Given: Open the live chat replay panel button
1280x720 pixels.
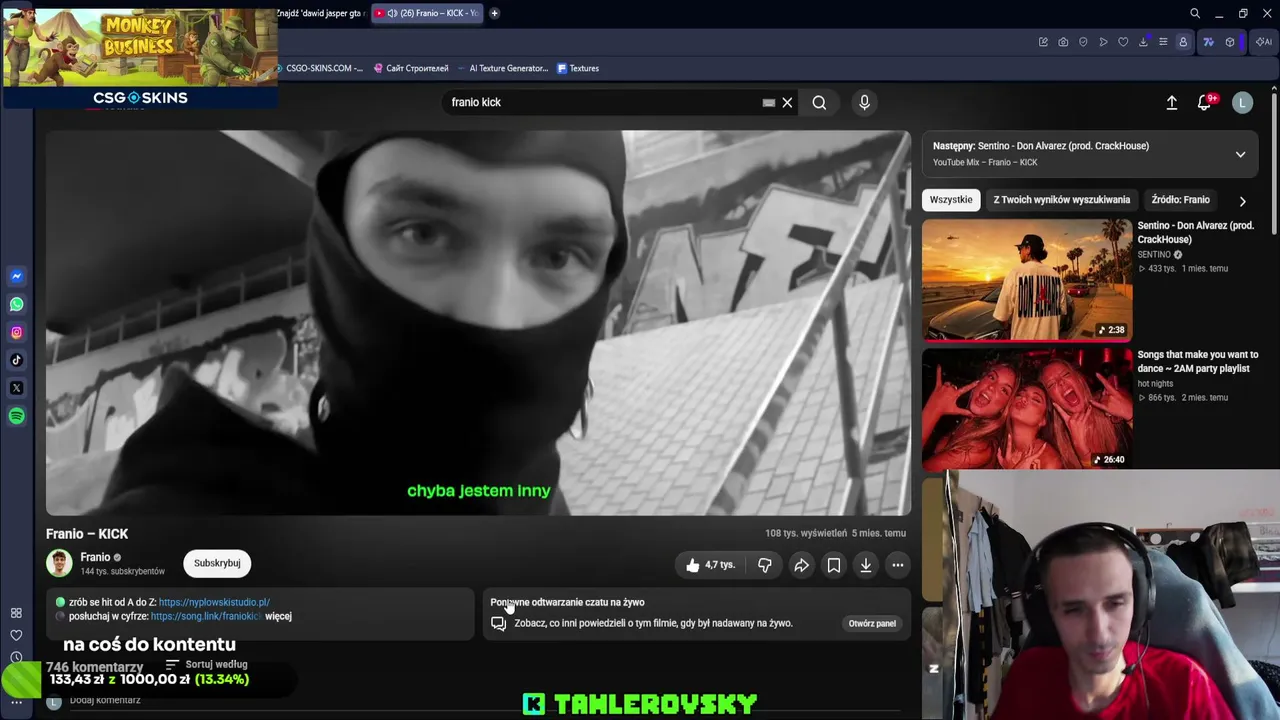Looking at the screenshot, I should (x=872, y=623).
